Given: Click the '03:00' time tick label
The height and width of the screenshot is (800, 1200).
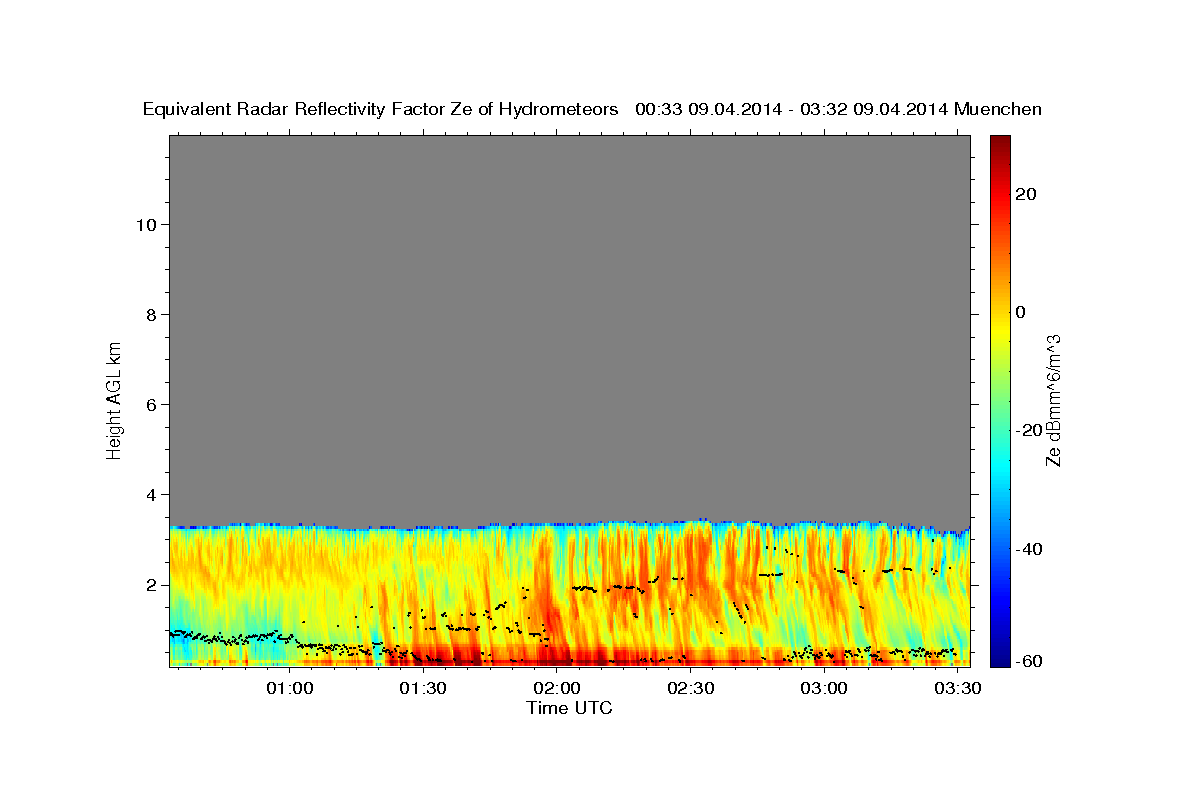Looking at the screenshot, I should [x=825, y=688].
